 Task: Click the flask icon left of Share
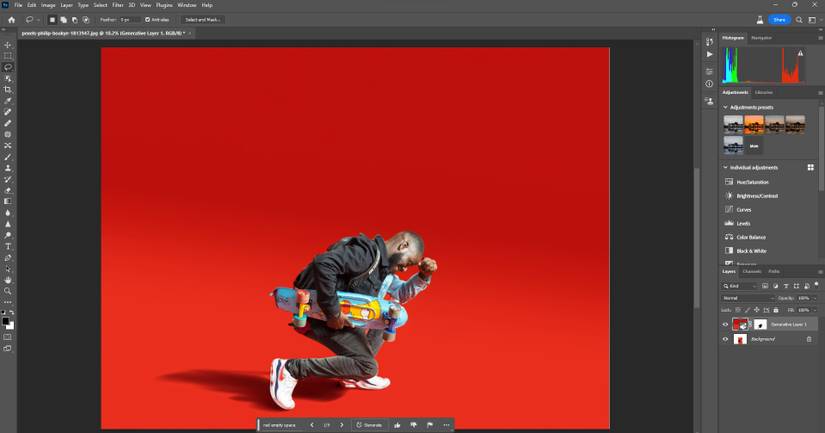[x=760, y=19]
